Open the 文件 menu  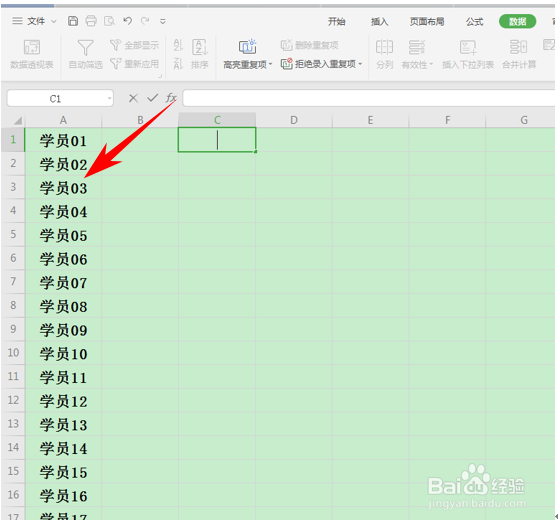pyautogui.click(x=36, y=21)
